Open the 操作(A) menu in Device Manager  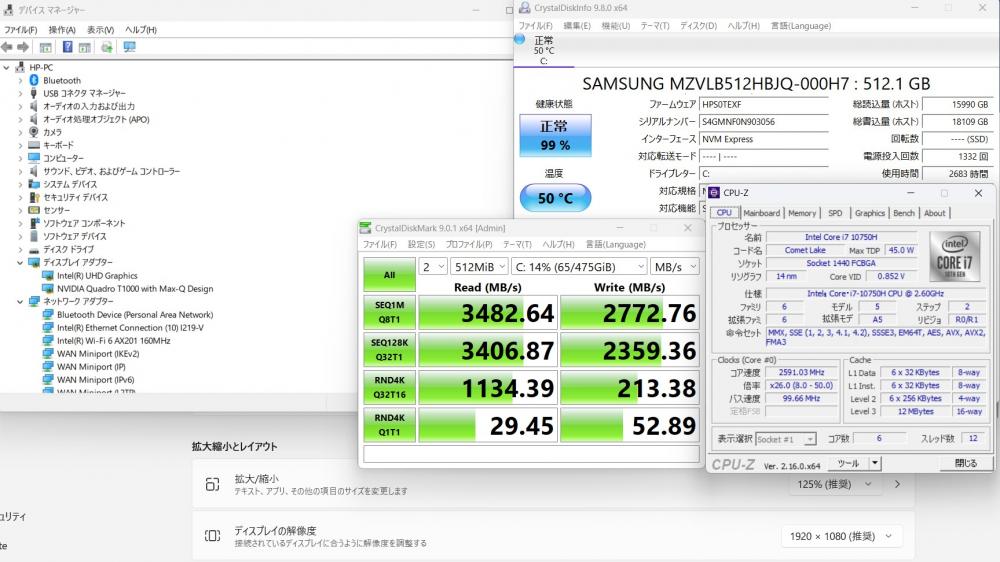pyautogui.click(x=62, y=30)
